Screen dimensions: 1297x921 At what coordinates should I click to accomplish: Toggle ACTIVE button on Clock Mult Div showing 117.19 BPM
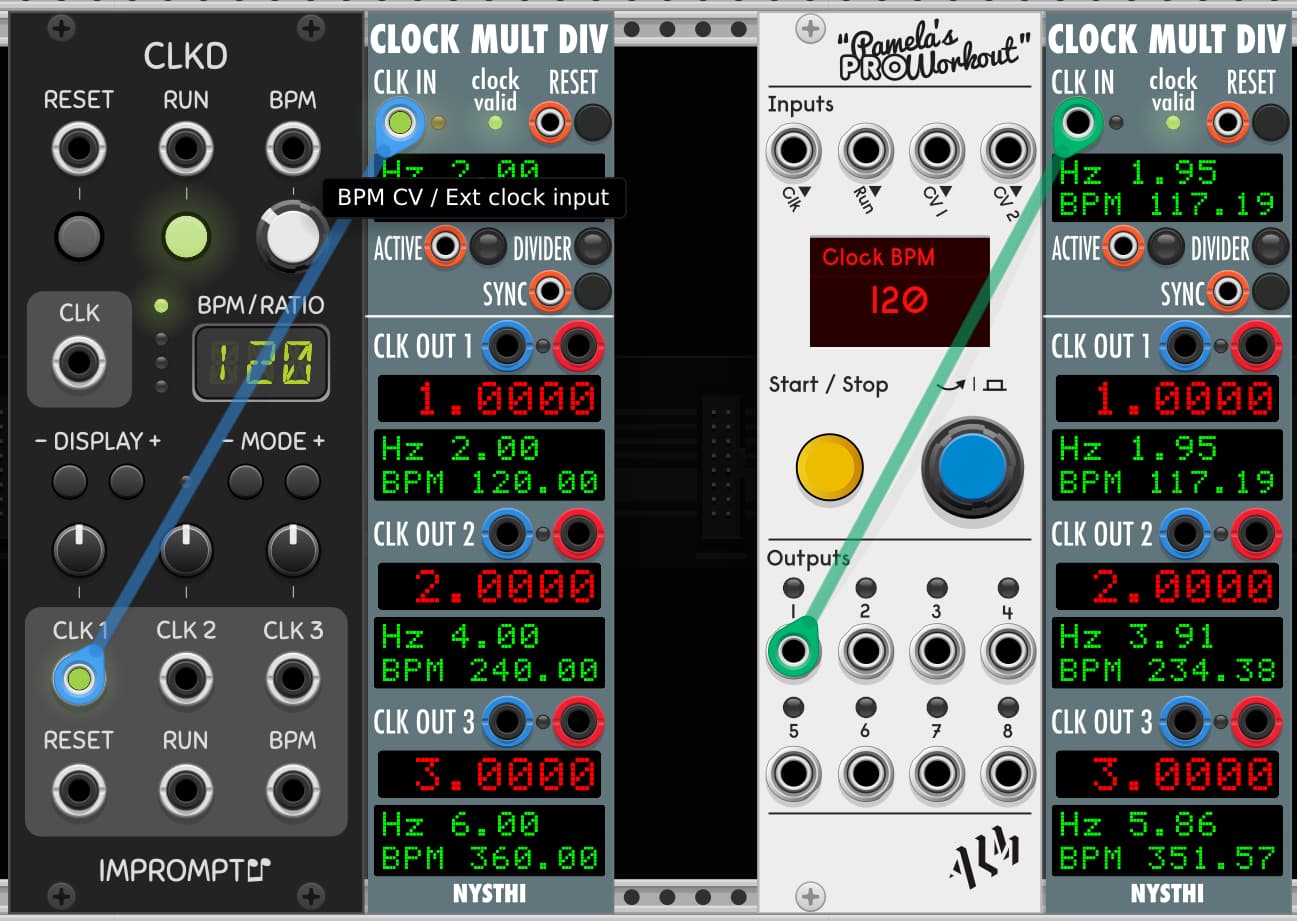[x=1166, y=246]
